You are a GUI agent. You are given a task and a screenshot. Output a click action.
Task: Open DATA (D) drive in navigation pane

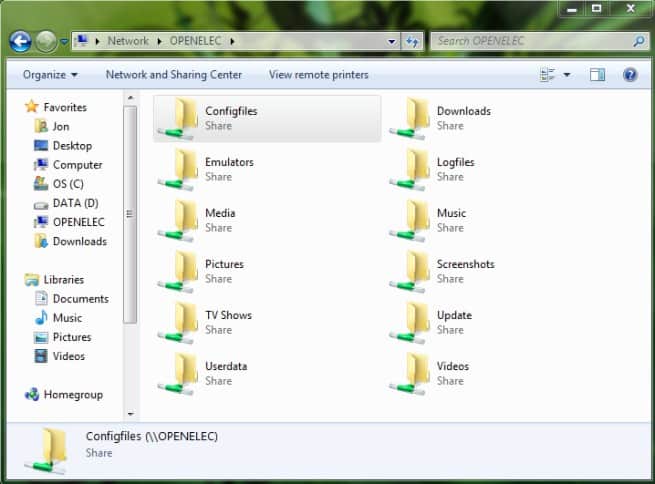point(76,203)
